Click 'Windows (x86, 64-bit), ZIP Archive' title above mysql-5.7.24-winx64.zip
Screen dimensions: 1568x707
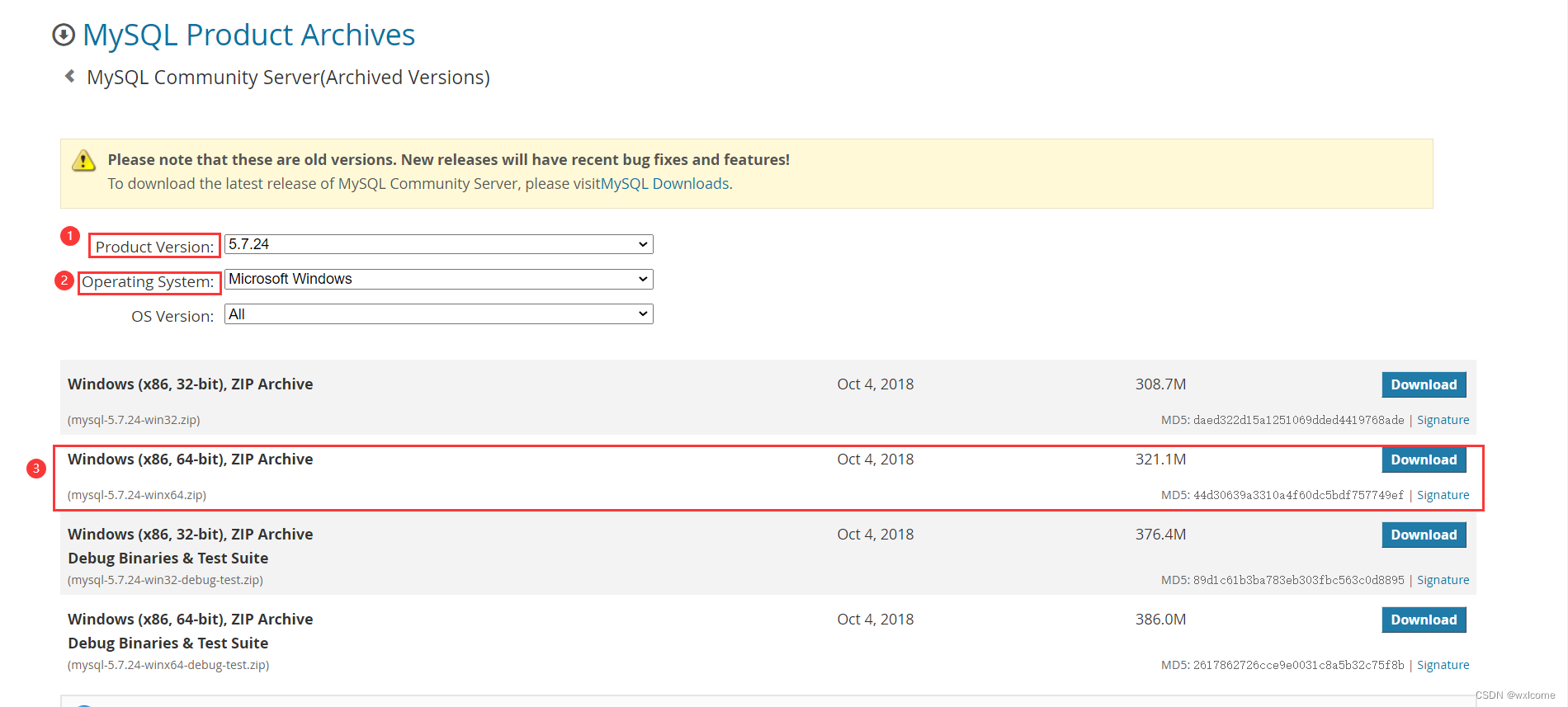pos(191,460)
